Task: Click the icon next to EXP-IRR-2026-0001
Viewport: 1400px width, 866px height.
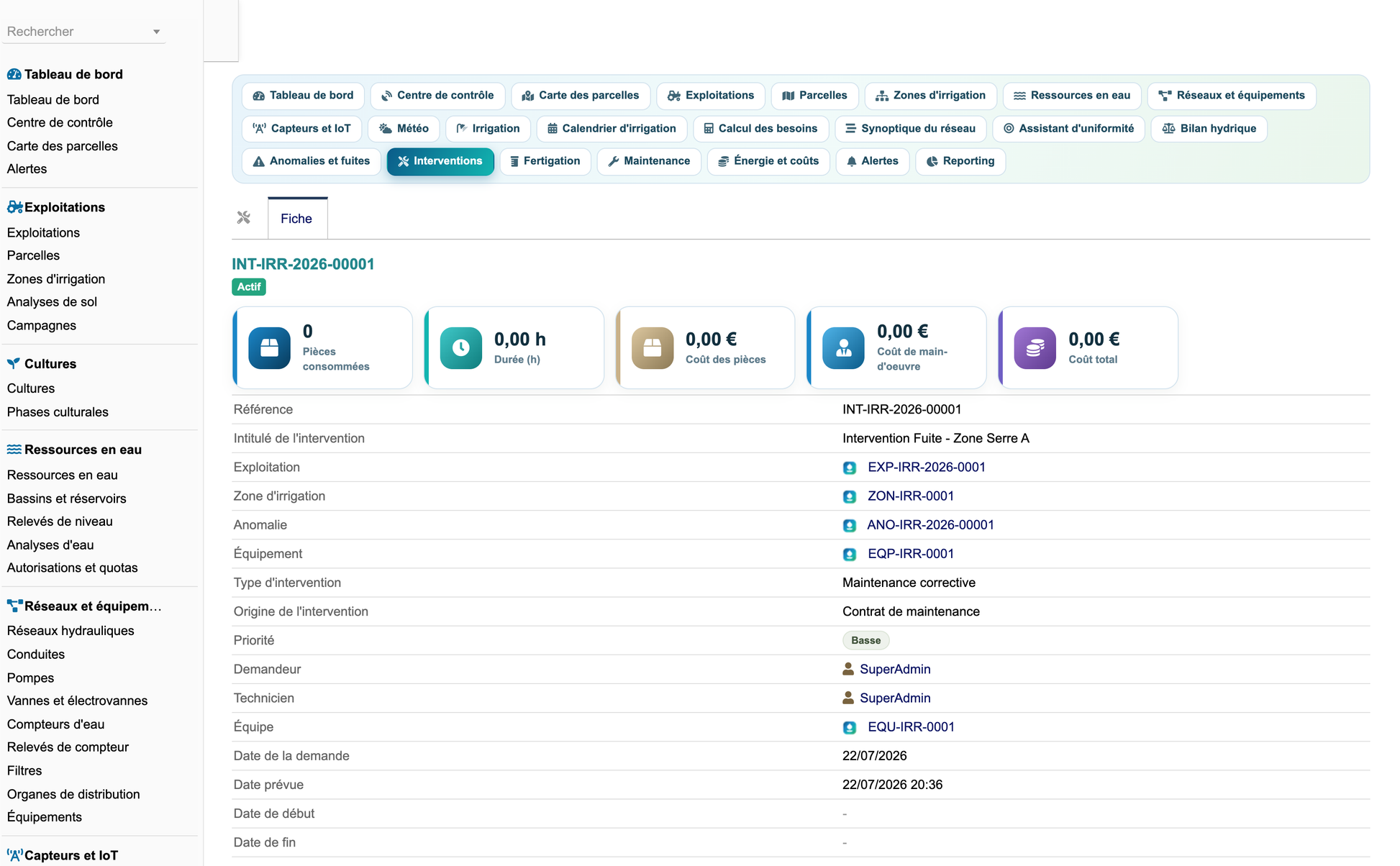Action: tap(850, 468)
